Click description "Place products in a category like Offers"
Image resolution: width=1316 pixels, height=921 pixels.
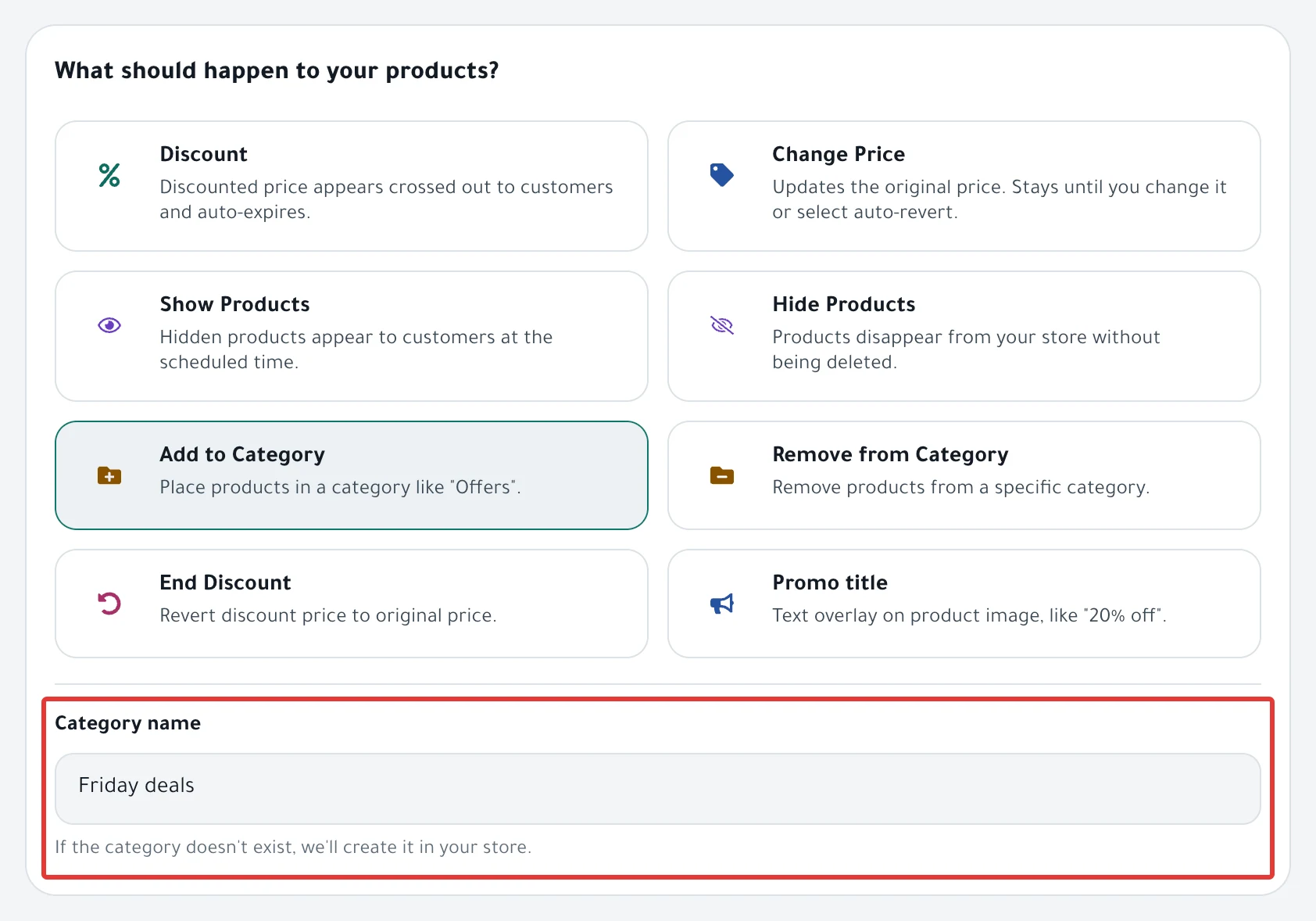click(341, 487)
